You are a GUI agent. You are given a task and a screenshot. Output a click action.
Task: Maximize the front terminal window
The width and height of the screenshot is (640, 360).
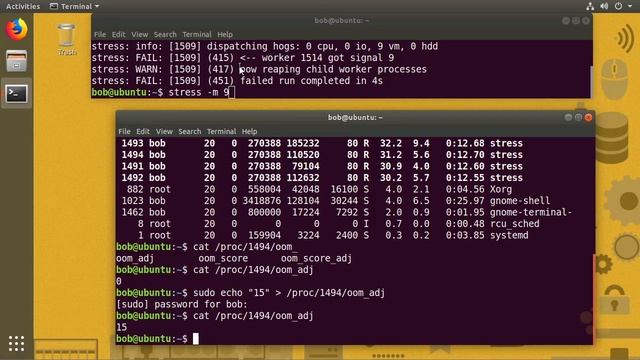point(578,118)
